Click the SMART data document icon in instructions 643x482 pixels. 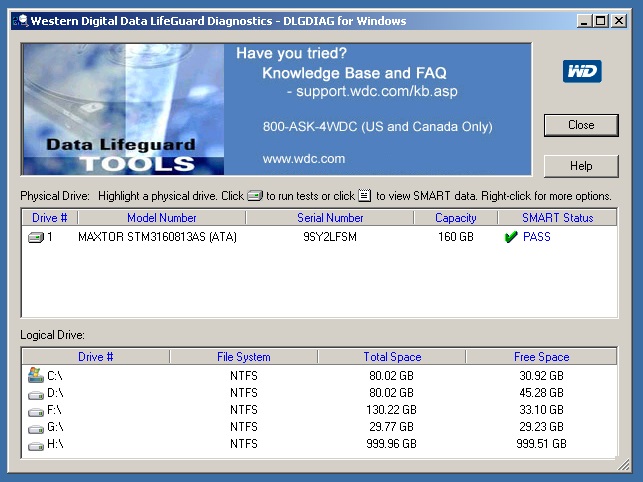(365, 196)
